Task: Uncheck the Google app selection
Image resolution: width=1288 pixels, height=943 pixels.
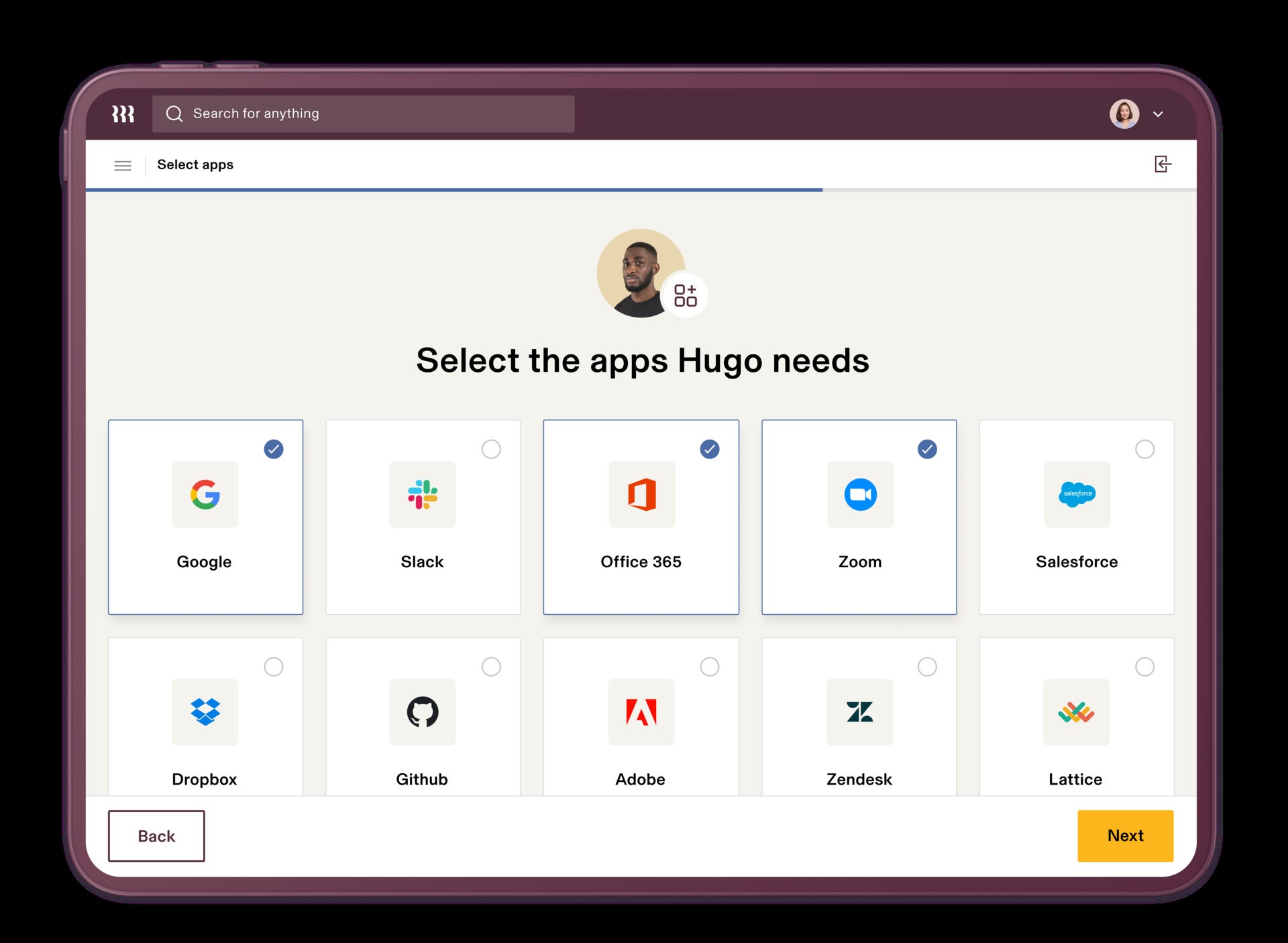Action: tap(273, 450)
